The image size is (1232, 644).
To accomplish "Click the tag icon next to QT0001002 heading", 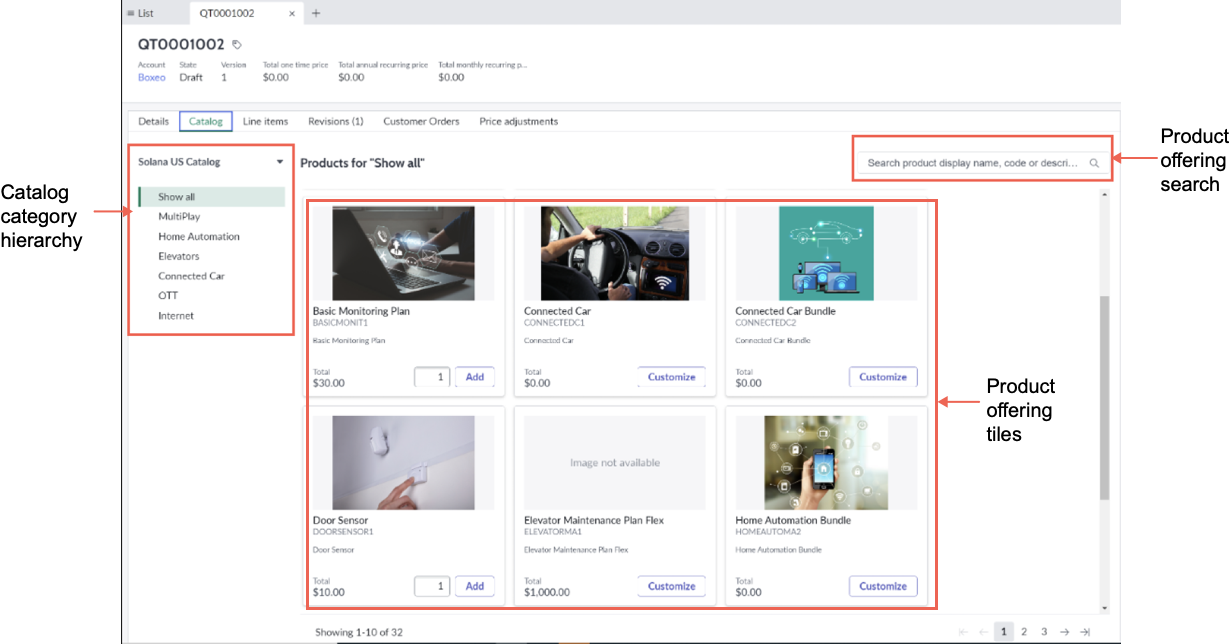I will [237, 45].
